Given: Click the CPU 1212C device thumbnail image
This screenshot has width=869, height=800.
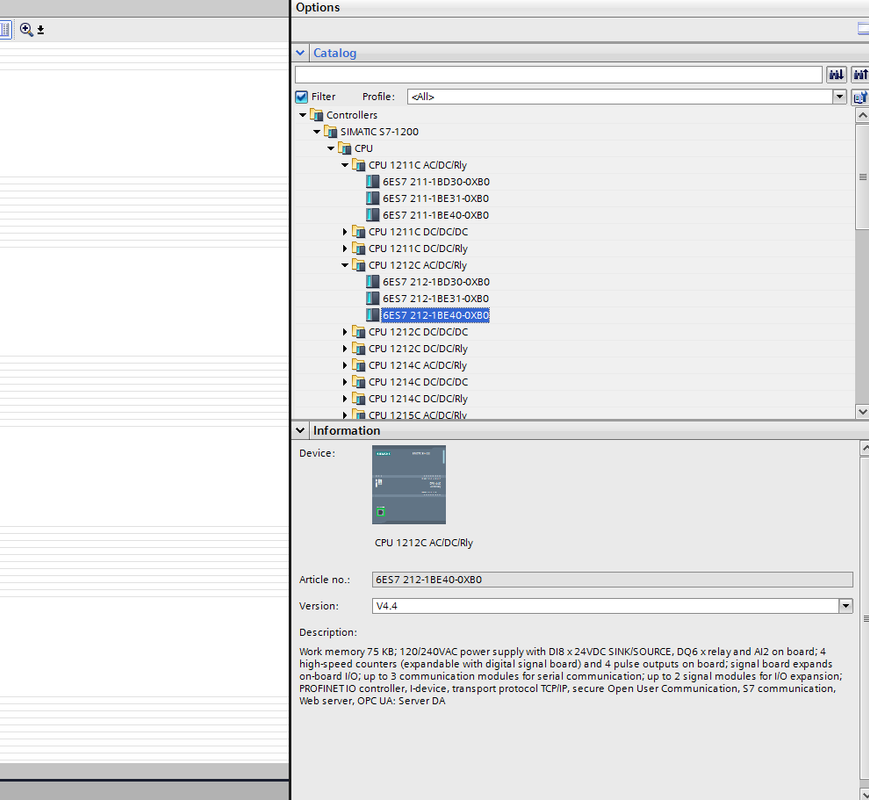Looking at the screenshot, I should click(409, 485).
